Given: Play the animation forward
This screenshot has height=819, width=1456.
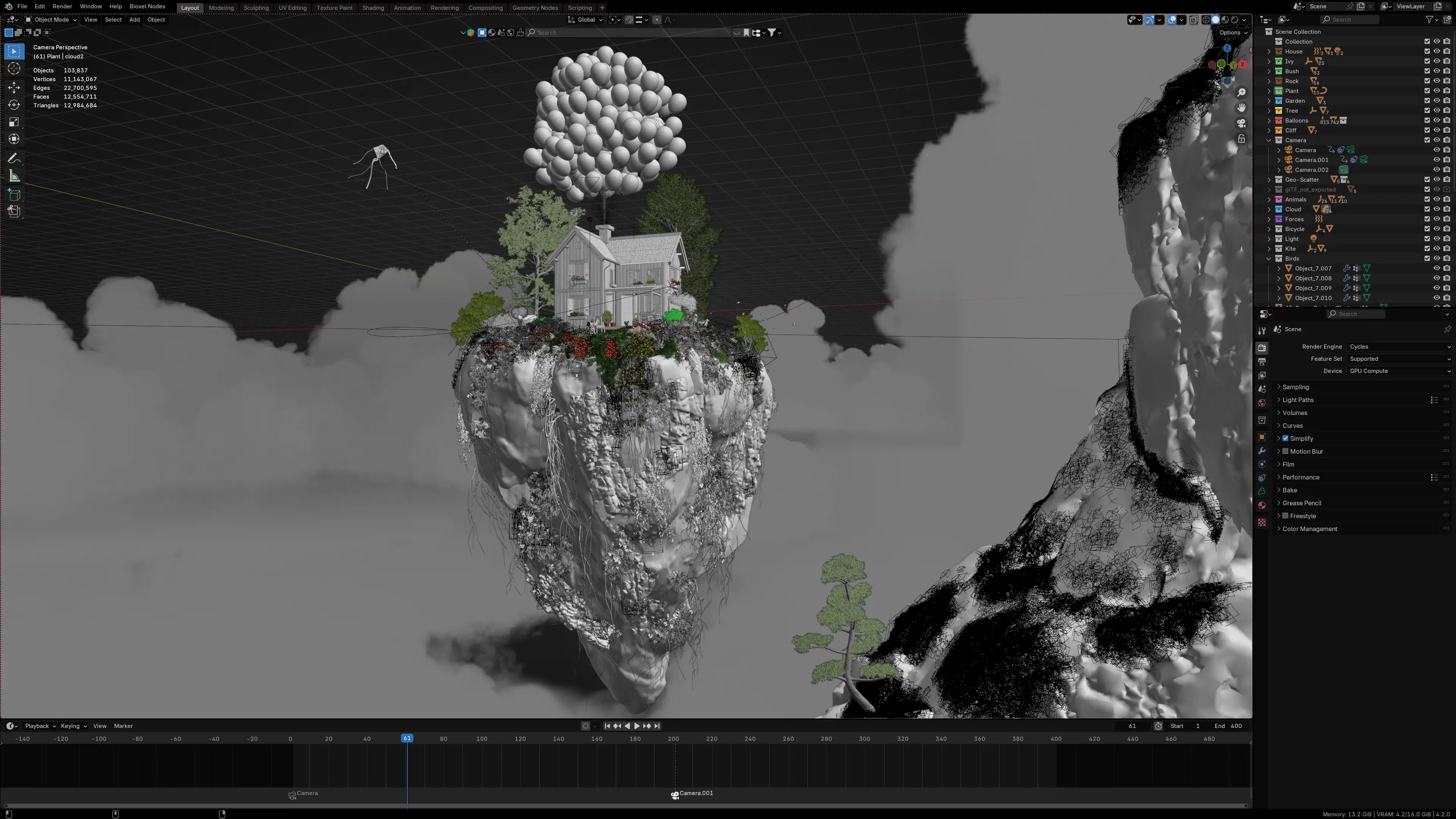Looking at the screenshot, I should click(x=637, y=726).
